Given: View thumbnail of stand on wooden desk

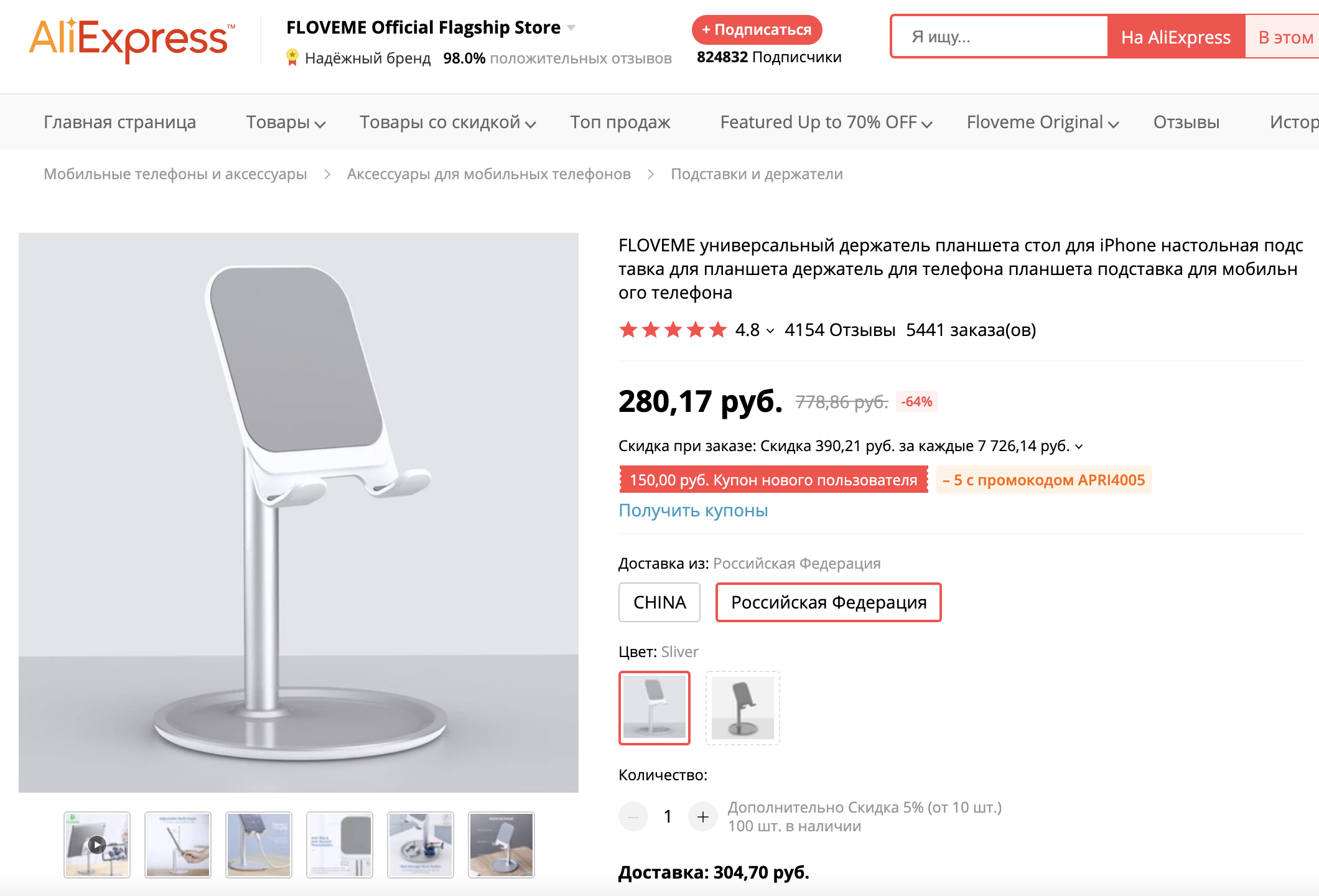Looking at the screenshot, I should pos(501,844).
